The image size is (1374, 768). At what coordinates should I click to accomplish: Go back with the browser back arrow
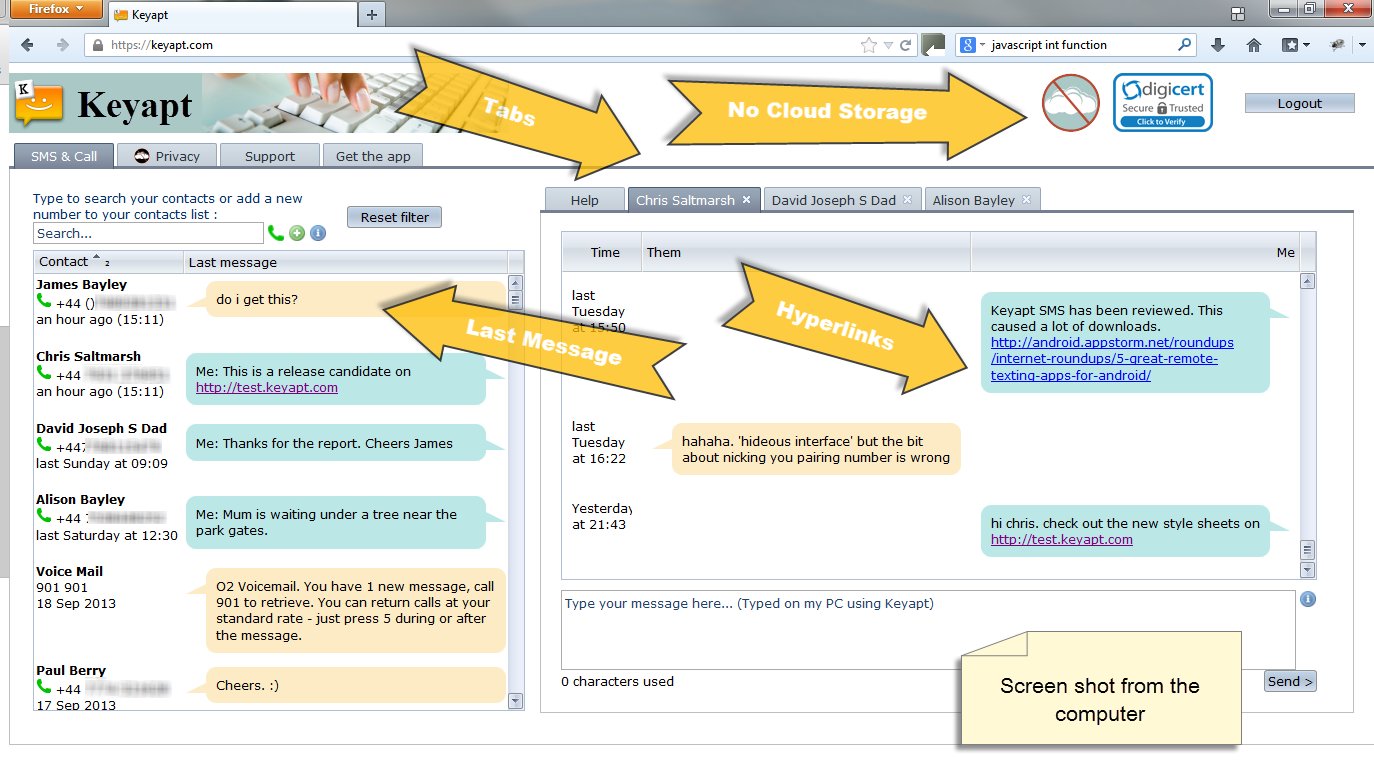(x=28, y=45)
